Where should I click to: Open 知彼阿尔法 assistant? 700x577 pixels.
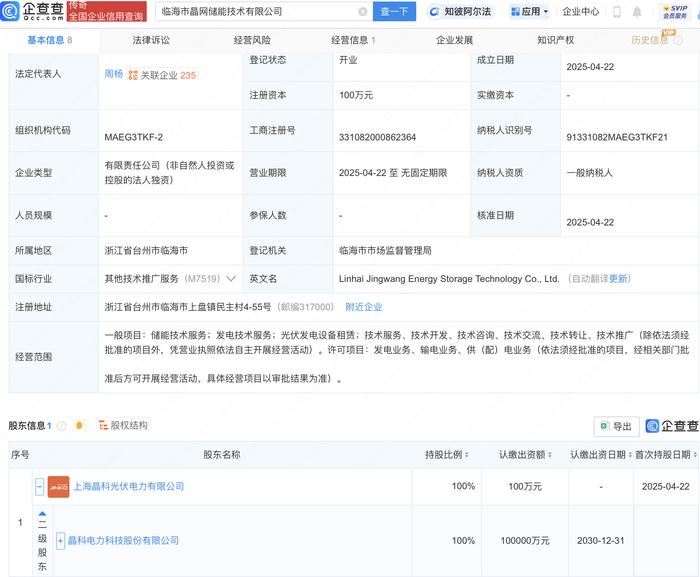point(461,12)
